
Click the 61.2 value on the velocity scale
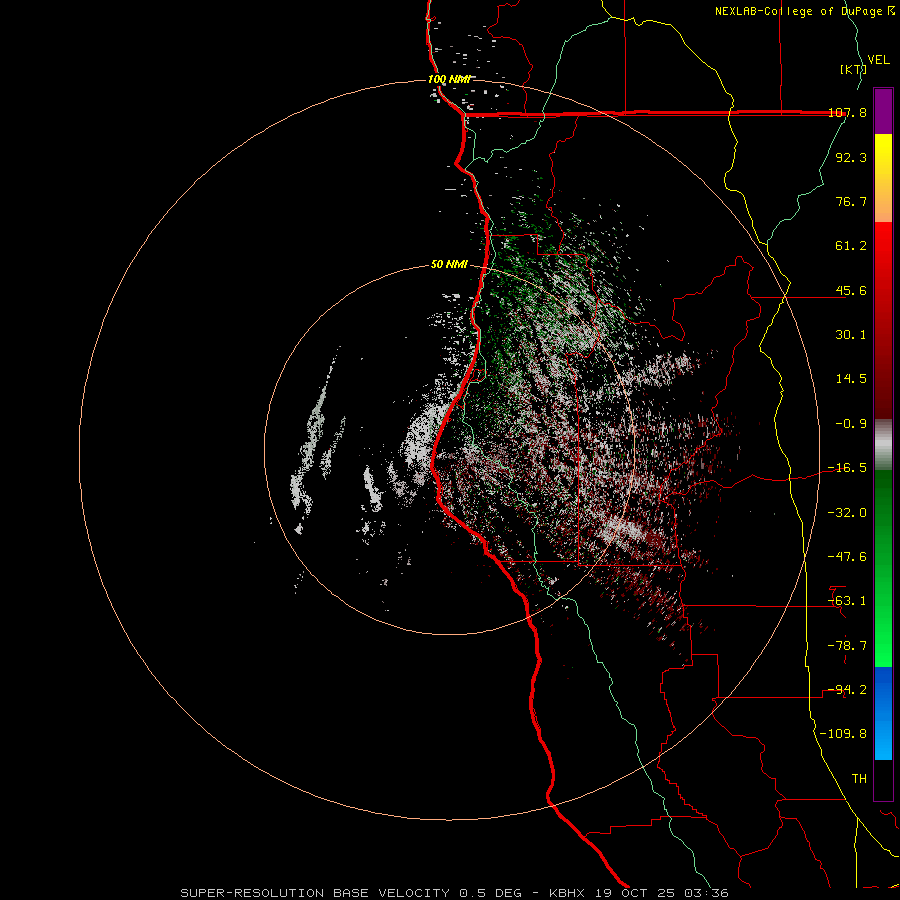851,246
